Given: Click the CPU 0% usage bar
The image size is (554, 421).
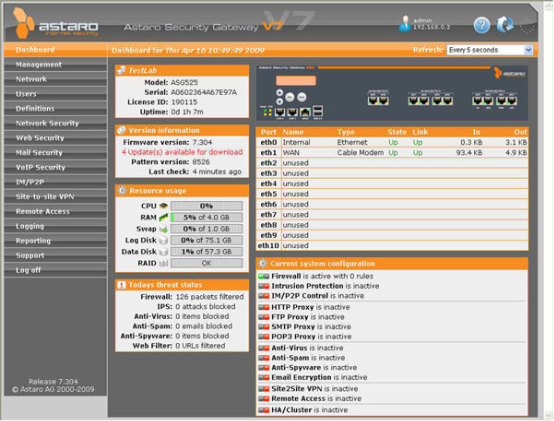Looking at the screenshot, I should [207, 206].
